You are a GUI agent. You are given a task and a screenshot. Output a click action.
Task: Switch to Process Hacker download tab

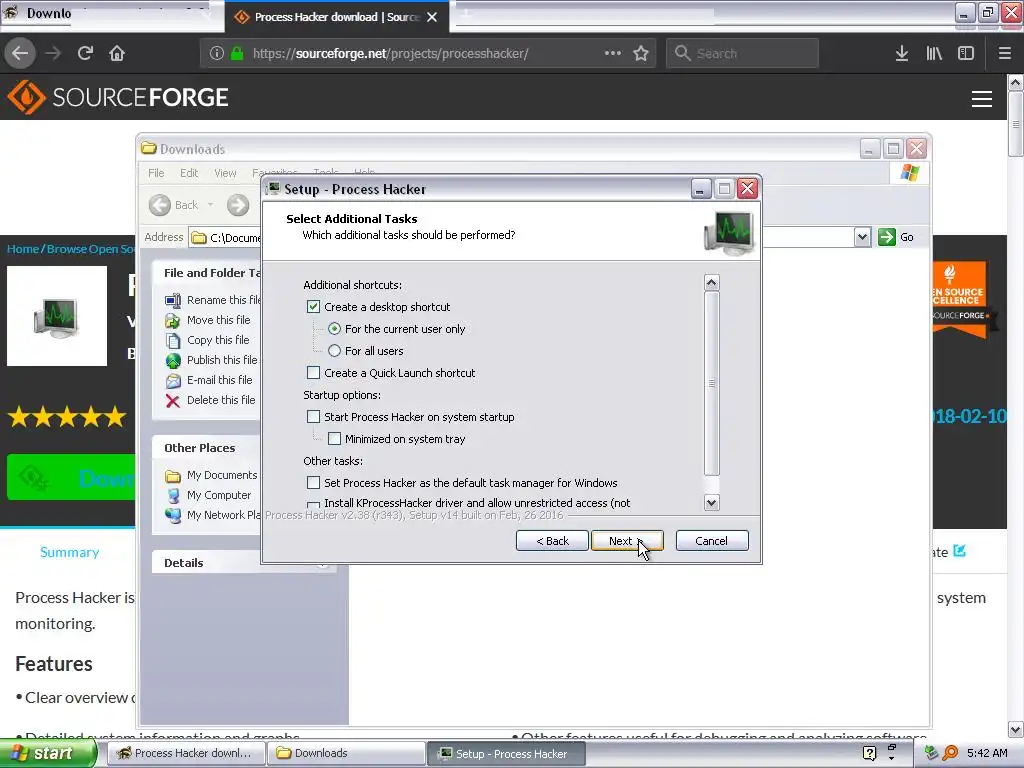pyautogui.click(x=336, y=17)
